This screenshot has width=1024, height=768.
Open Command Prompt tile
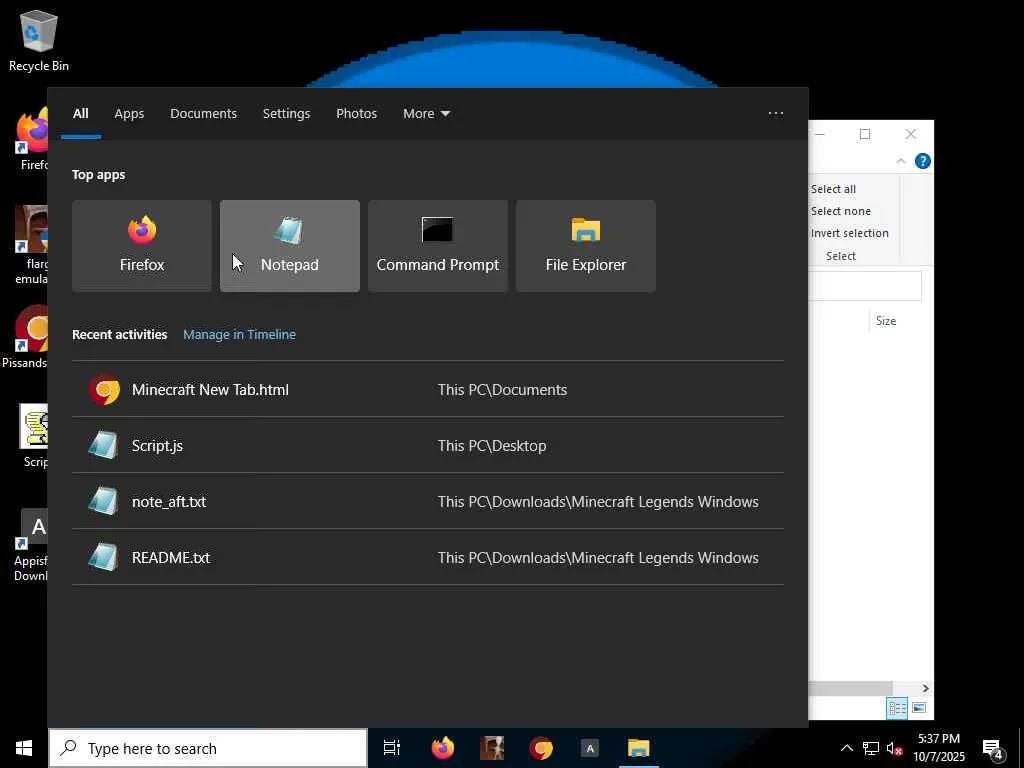point(438,246)
